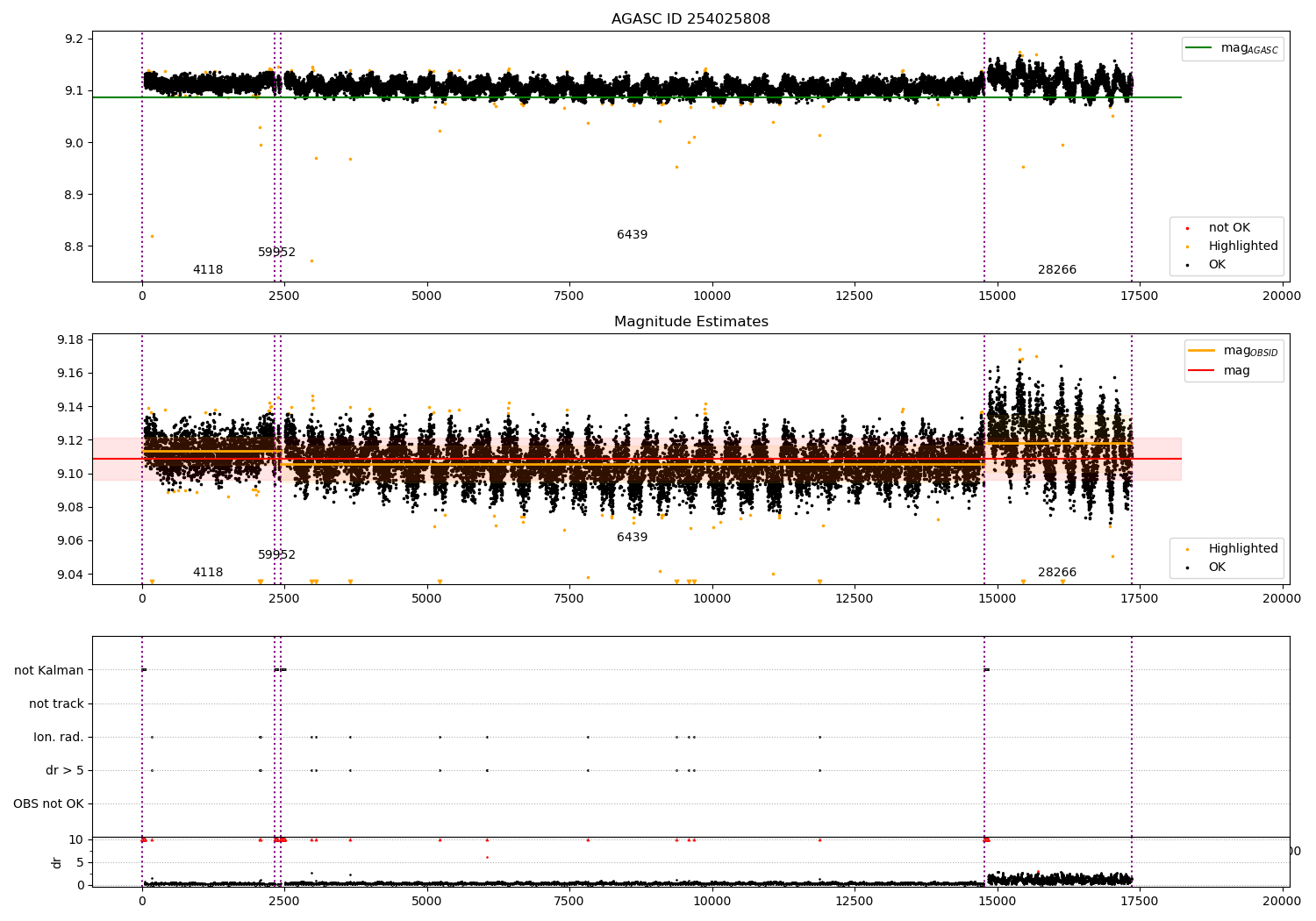Viewport: 1316px width, 921px height.
Task: Click the 9.06 y-axis tick label
Action: (x=70, y=541)
